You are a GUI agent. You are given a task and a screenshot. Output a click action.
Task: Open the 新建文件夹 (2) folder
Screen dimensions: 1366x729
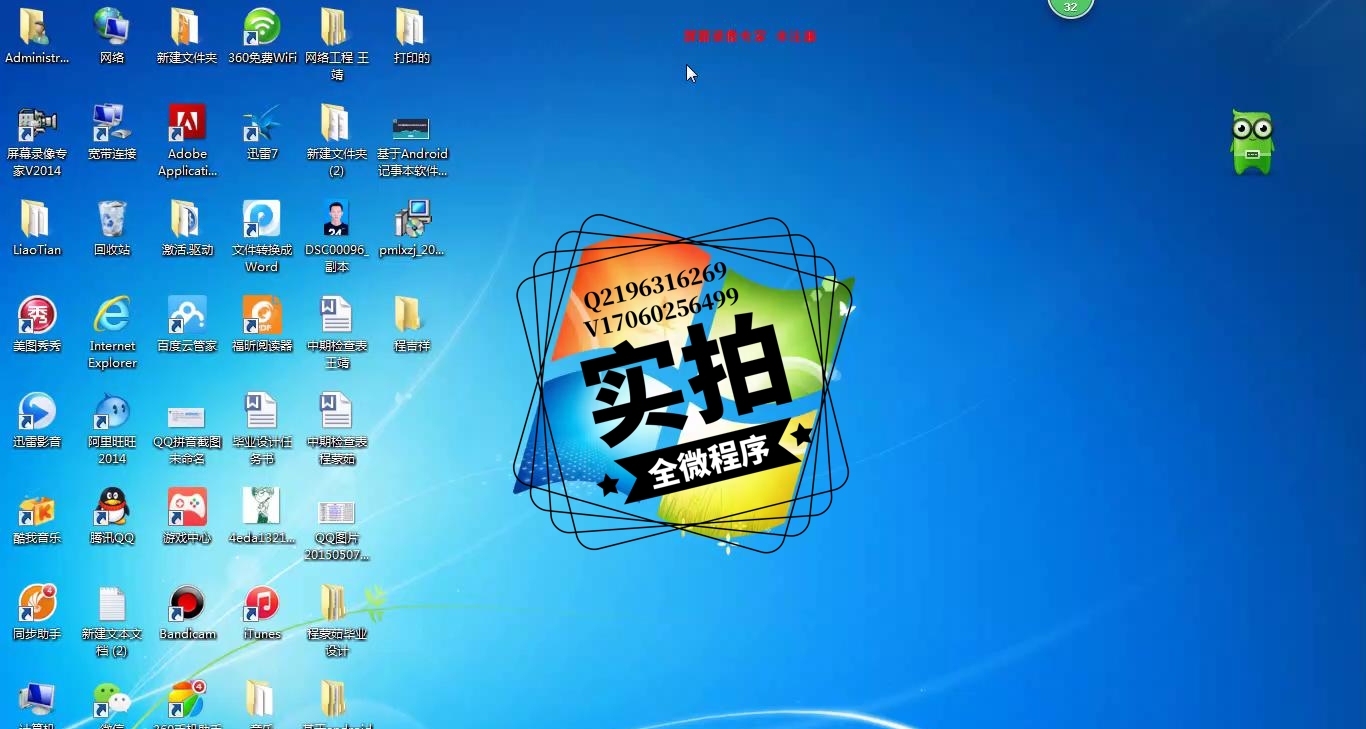click(337, 141)
